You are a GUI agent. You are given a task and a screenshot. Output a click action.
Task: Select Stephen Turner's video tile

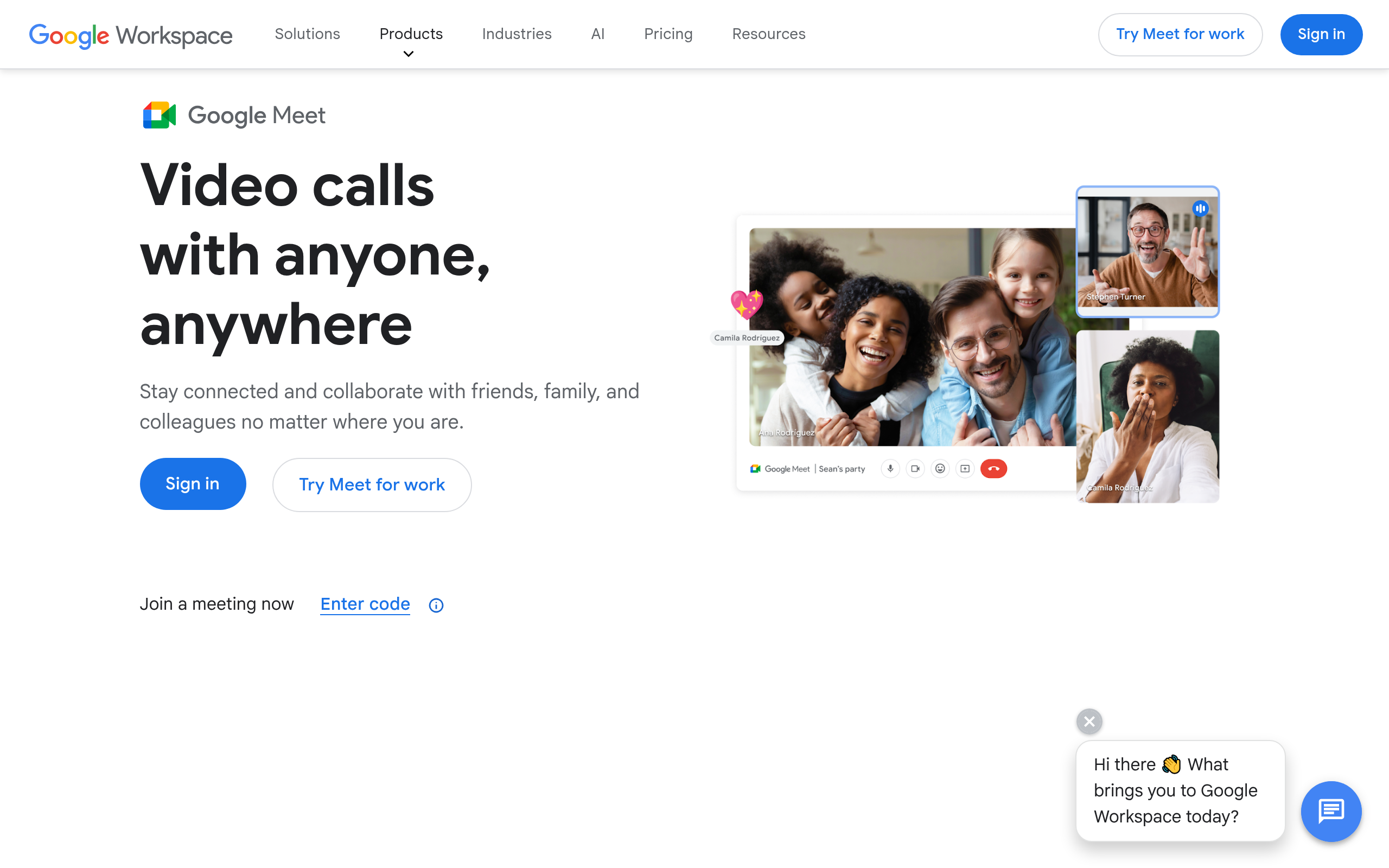pyautogui.click(x=1148, y=251)
